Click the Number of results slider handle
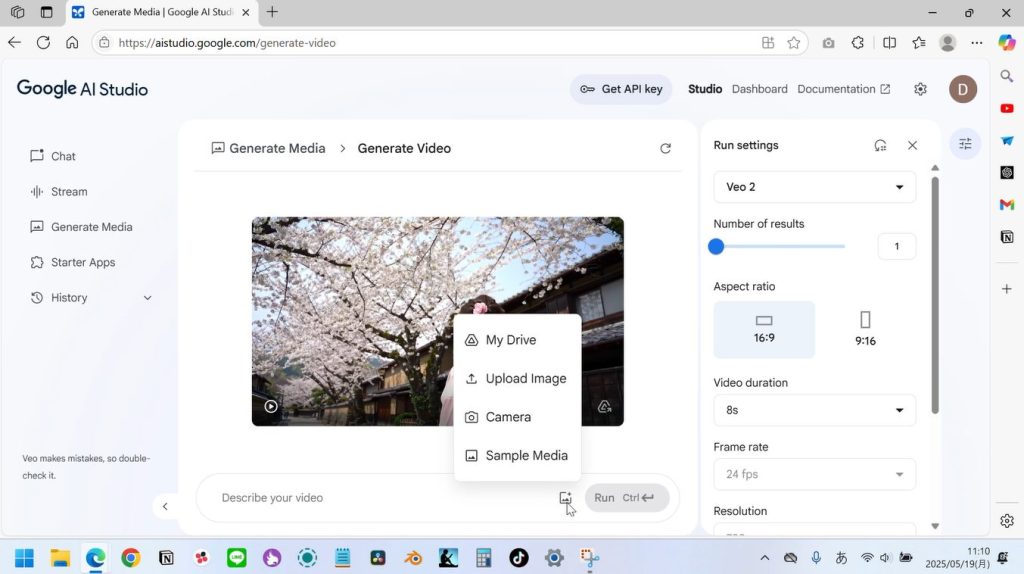The width and height of the screenshot is (1024, 574). tap(716, 246)
